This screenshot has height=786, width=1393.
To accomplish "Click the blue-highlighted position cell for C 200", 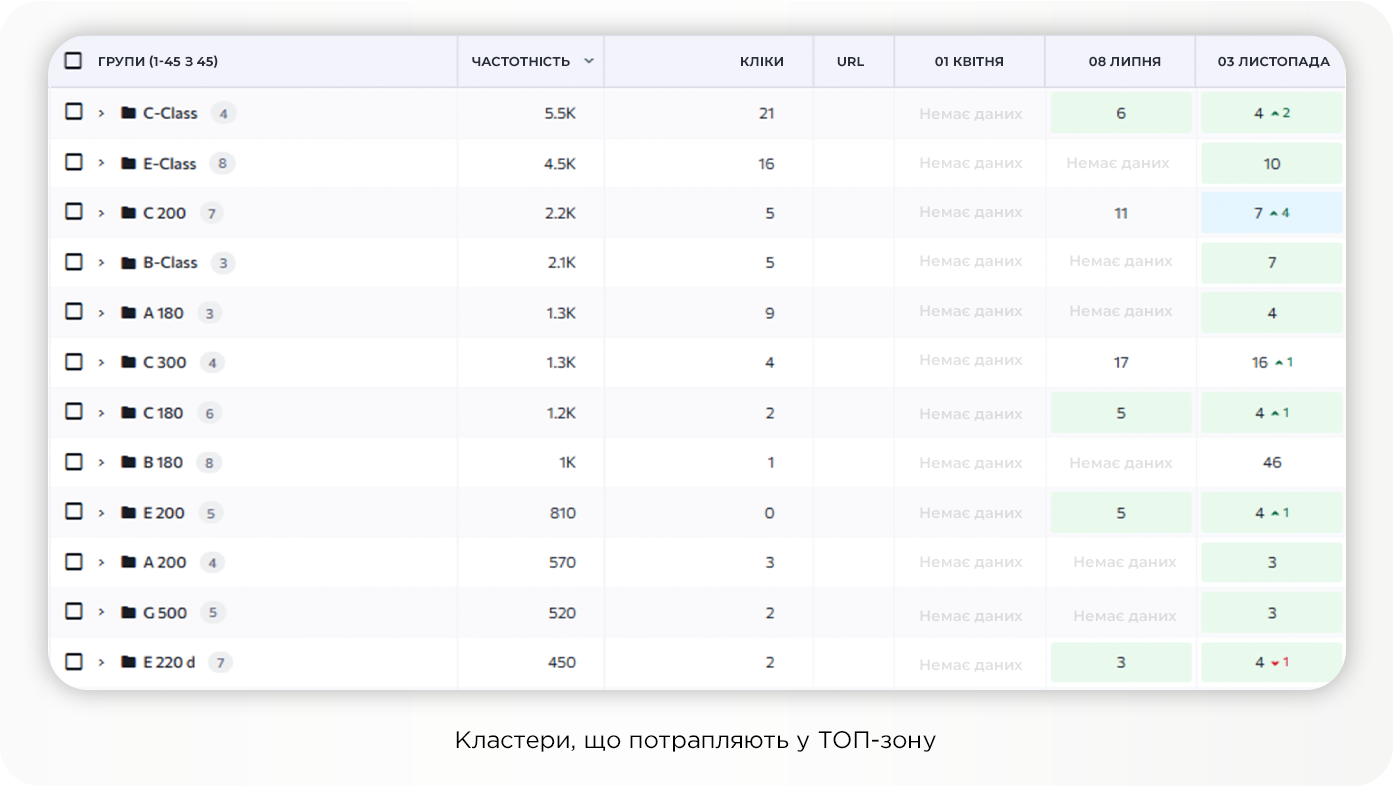I will (x=1271, y=213).
